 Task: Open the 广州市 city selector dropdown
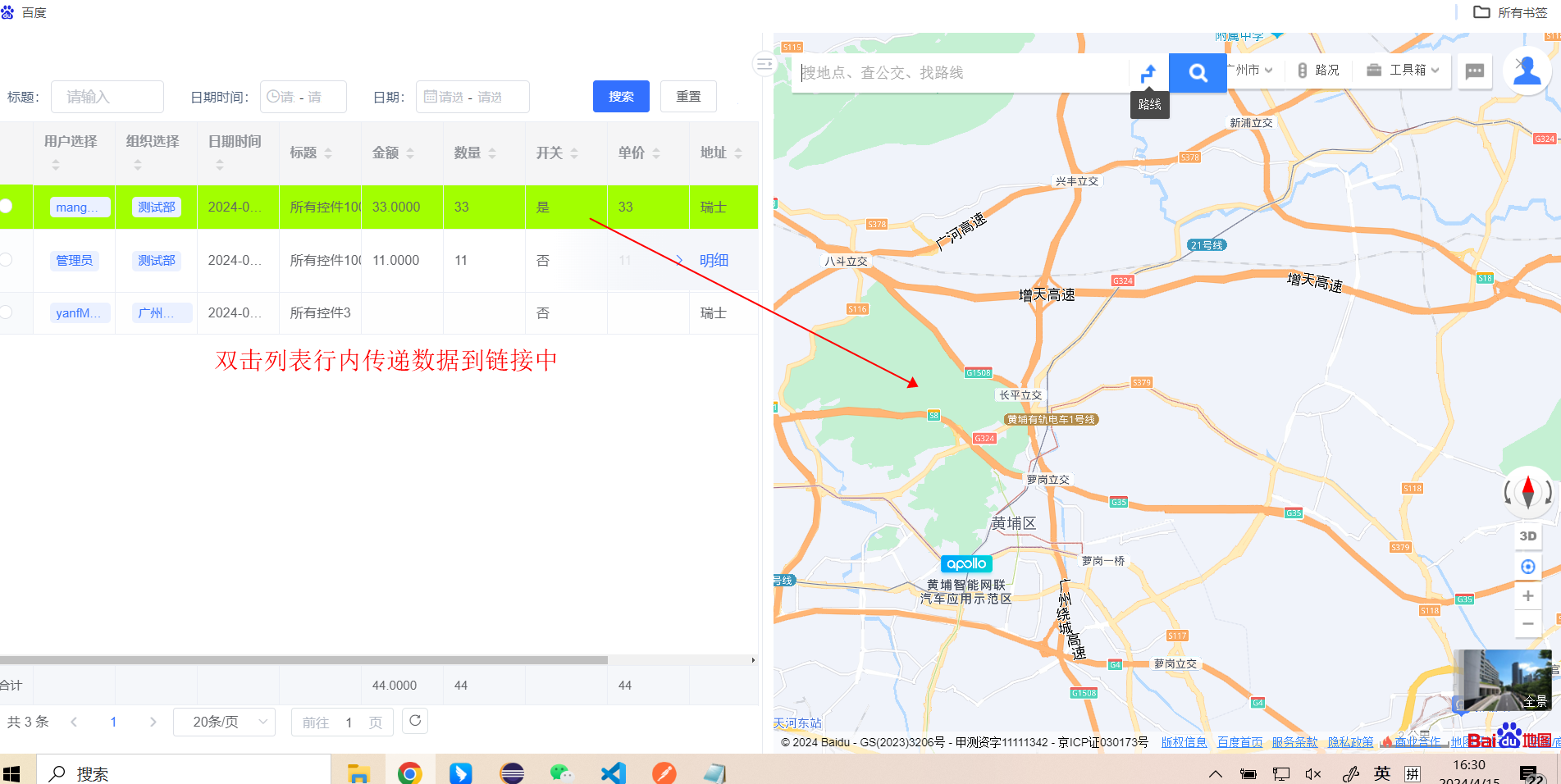pos(1252,71)
